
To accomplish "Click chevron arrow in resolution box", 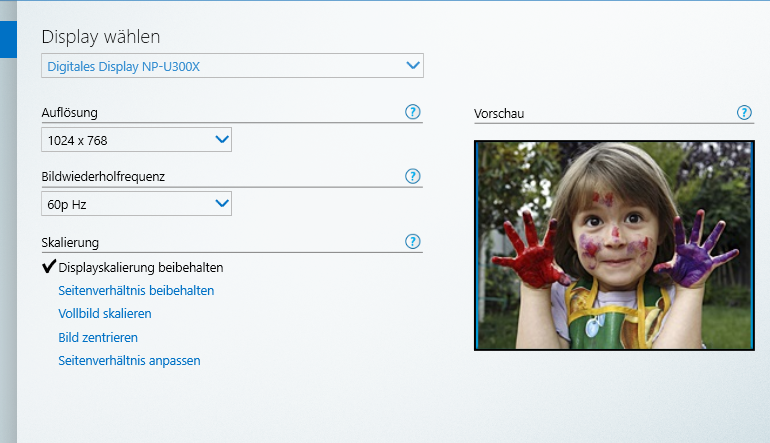I will (222, 140).
